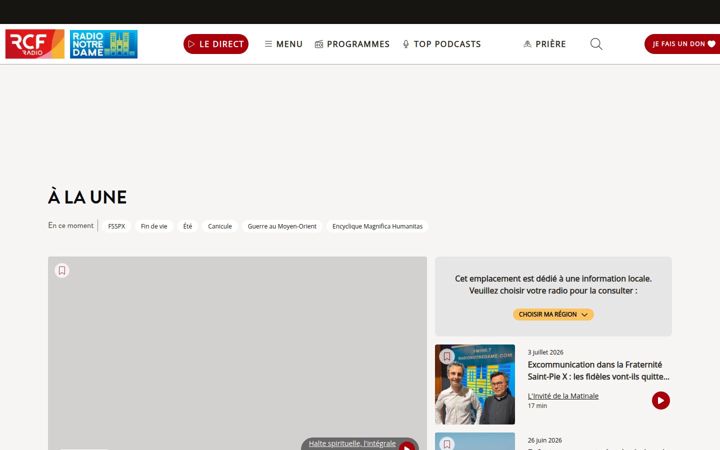Bookmark the large featured article
The image size is (720, 450).
(x=62, y=270)
